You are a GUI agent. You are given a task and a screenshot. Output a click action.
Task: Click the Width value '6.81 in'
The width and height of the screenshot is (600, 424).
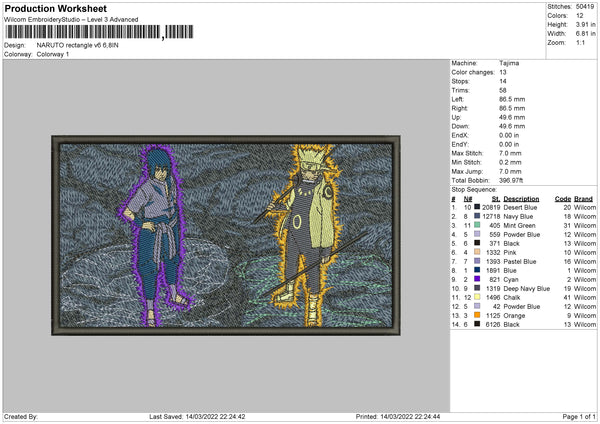pos(585,34)
